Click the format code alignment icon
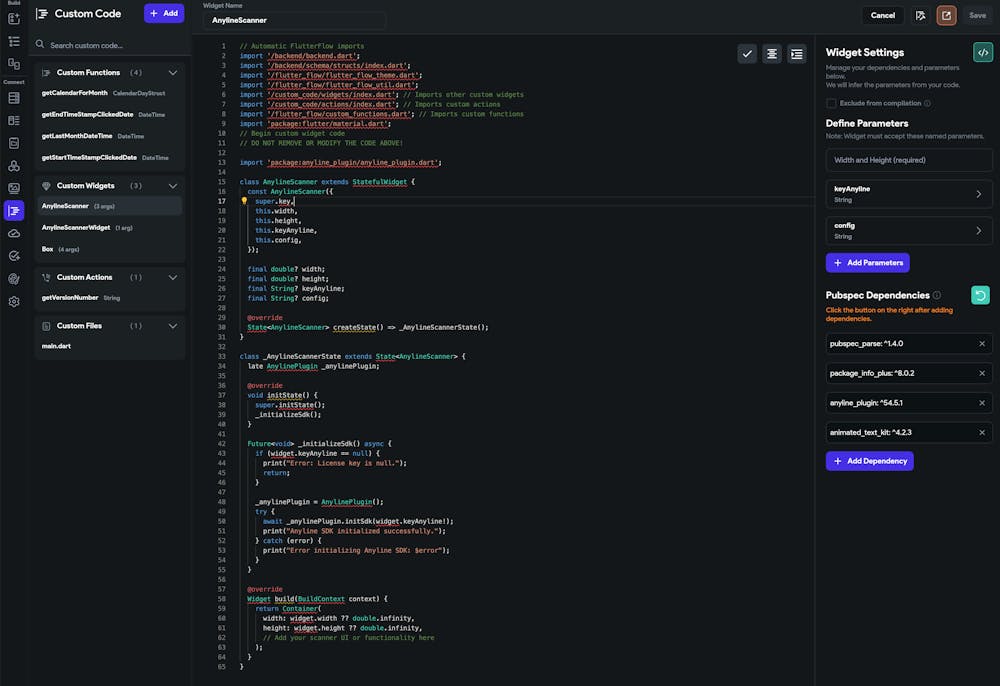The width and height of the screenshot is (1000, 686). tap(772, 54)
